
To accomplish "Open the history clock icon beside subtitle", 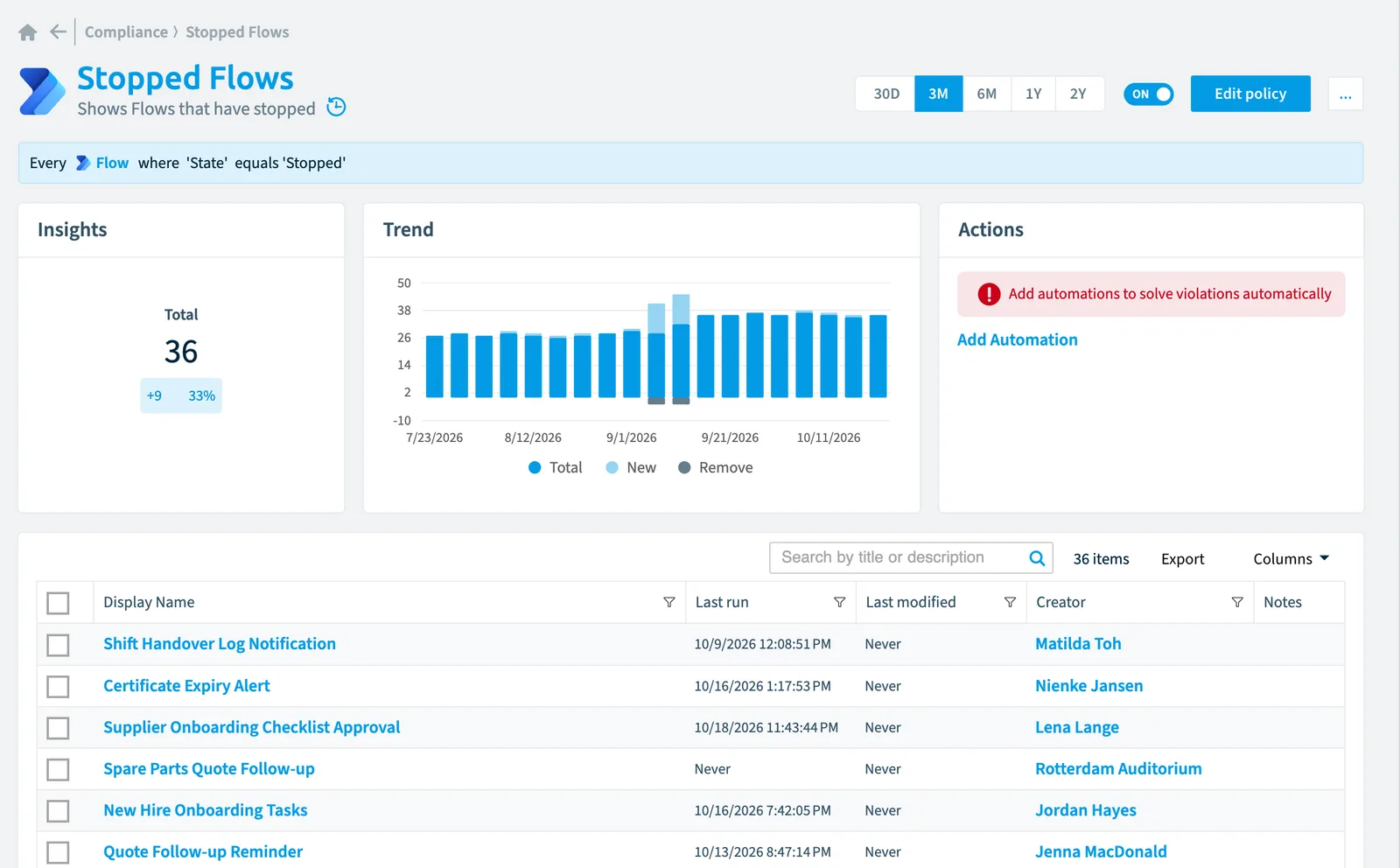I will pyautogui.click(x=336, y=107).
